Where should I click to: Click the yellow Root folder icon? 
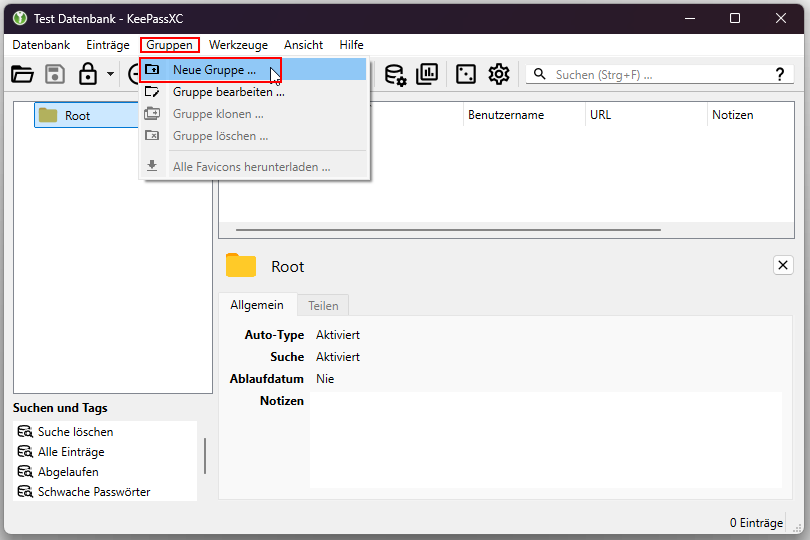(x=241, y=265)
